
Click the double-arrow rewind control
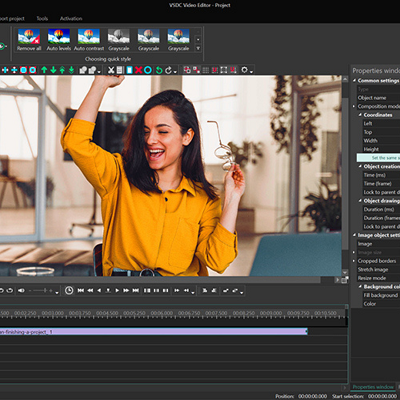coord(90,291)
